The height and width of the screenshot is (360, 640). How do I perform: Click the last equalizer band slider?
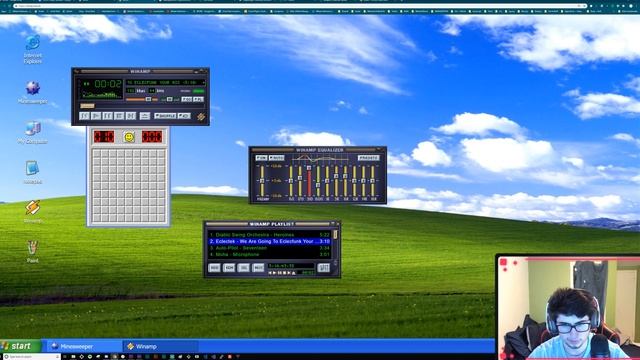pyautogui.click(x=373, y=181)
